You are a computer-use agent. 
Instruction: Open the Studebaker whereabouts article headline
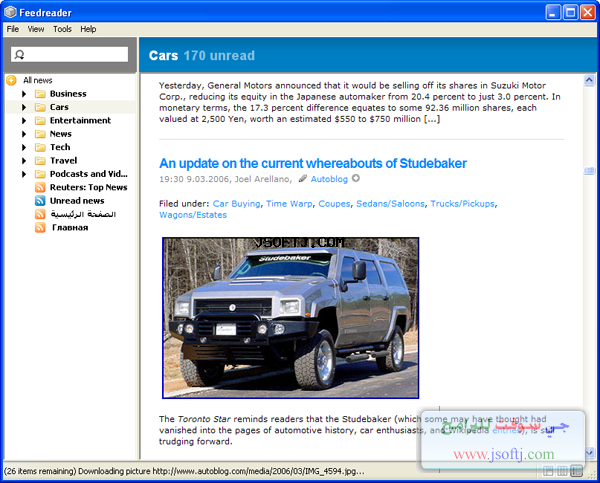pyautogui.click(x=313, y=163)
